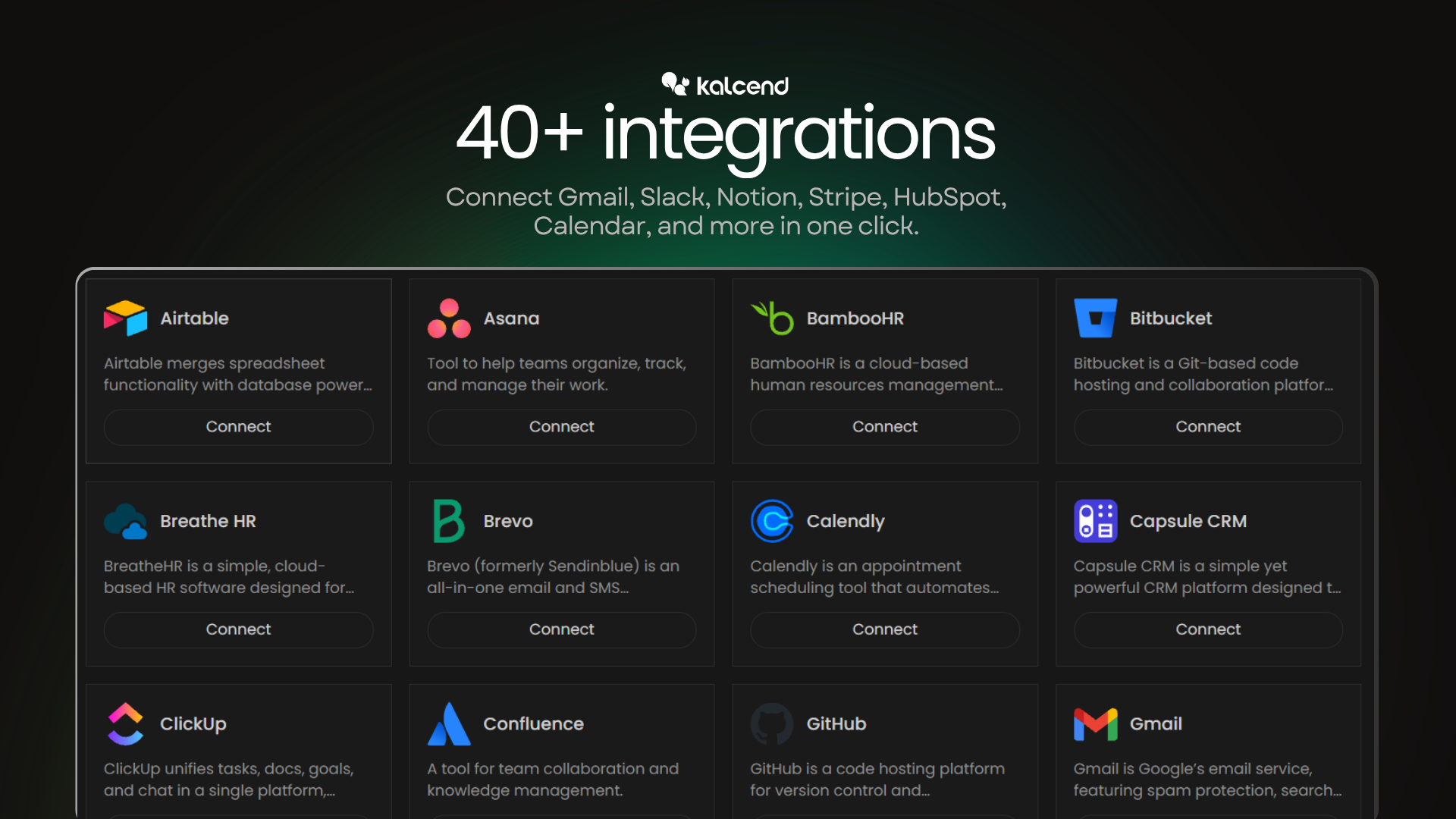Click the Confluence card title

[533, 723]
